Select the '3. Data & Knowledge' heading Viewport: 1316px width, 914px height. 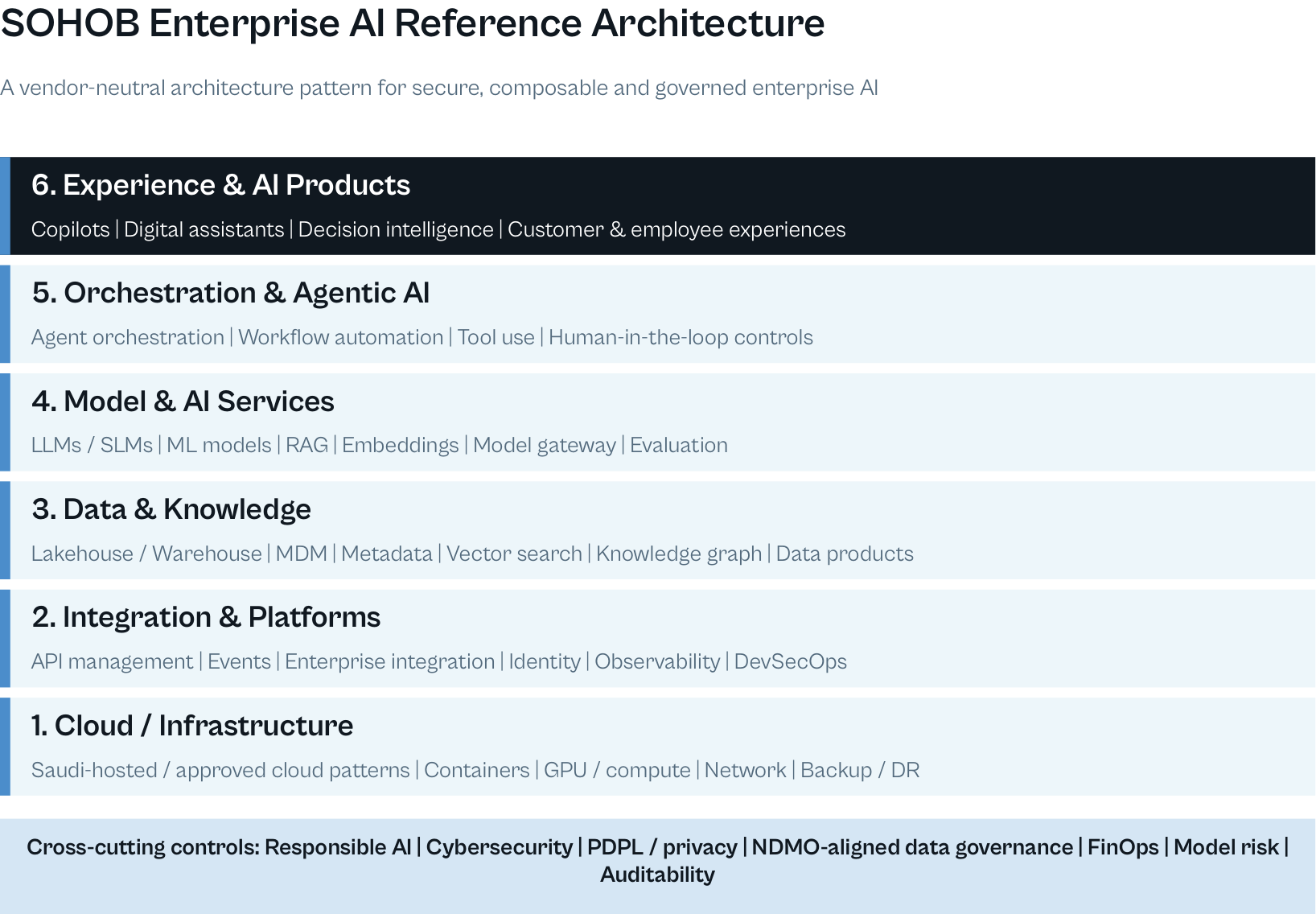[171, 509]
